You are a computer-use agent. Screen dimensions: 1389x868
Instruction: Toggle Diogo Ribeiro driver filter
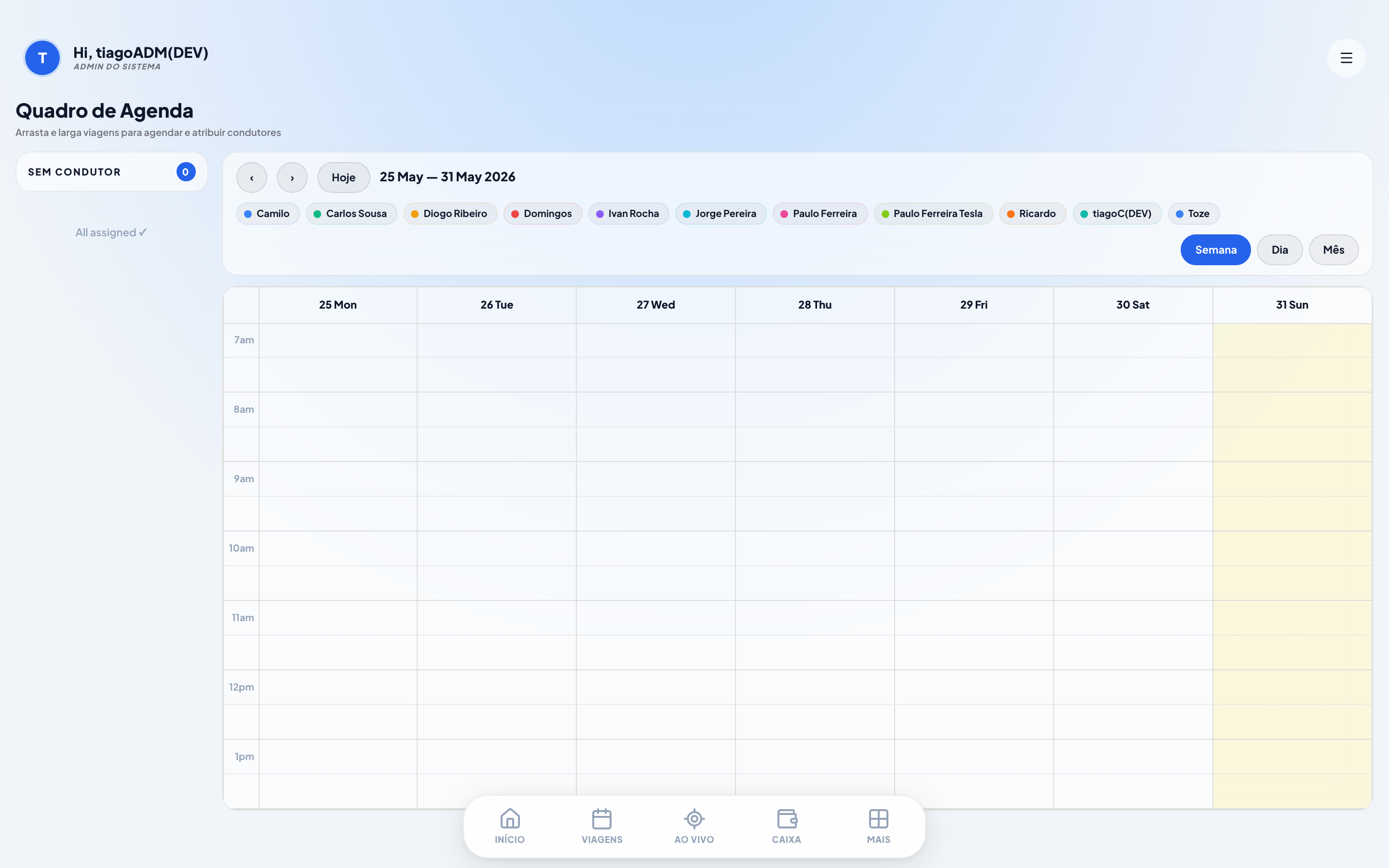tap(450, 214)
